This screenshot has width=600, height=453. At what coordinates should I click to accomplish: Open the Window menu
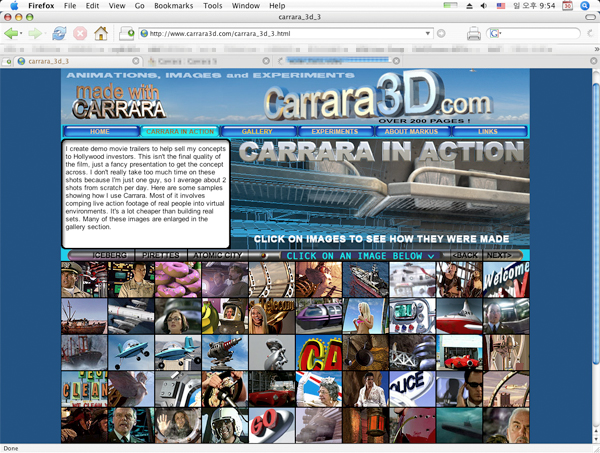246,6
